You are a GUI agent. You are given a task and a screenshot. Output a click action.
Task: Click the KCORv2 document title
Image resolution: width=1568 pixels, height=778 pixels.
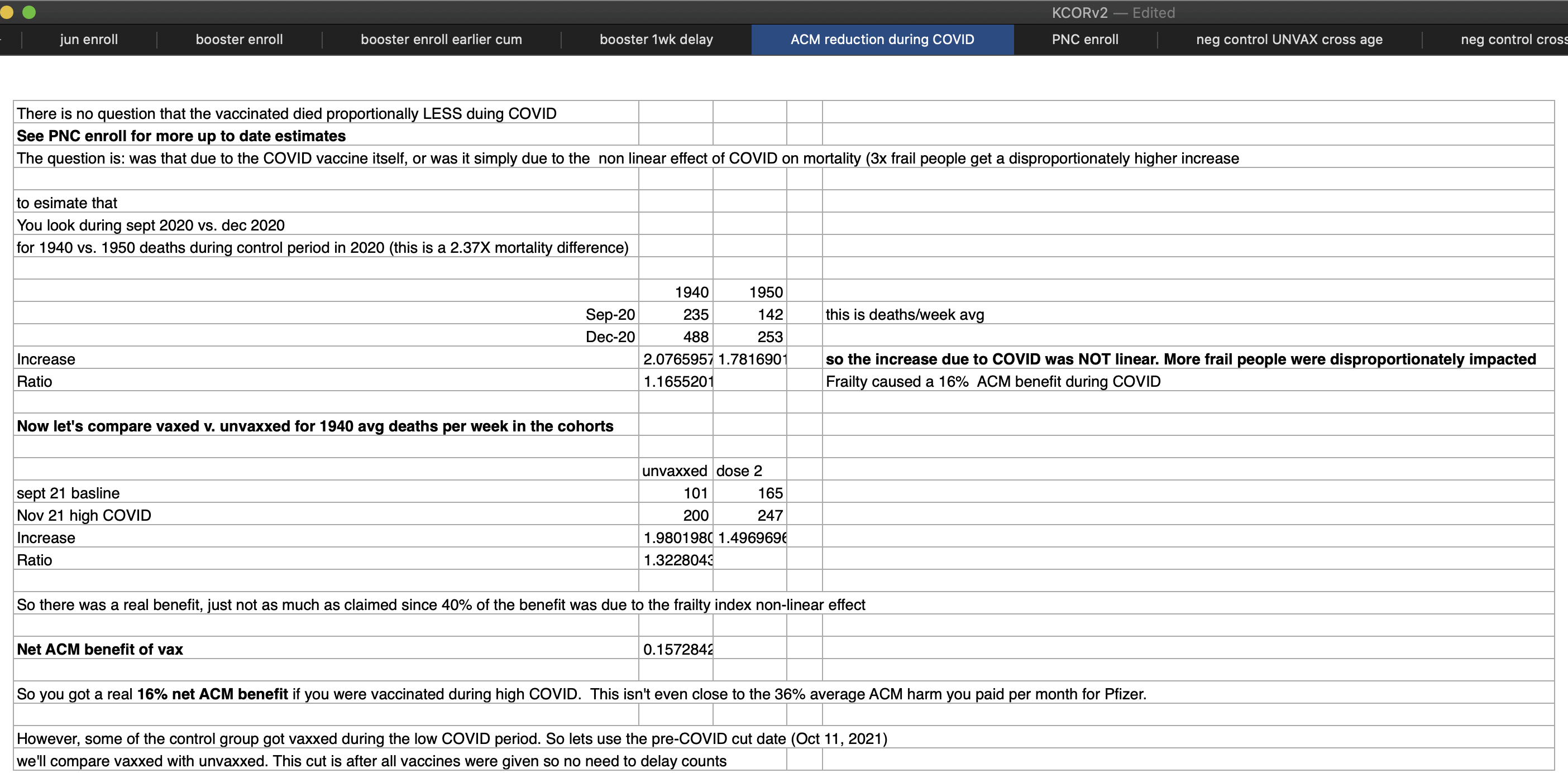pos(1079,13)
